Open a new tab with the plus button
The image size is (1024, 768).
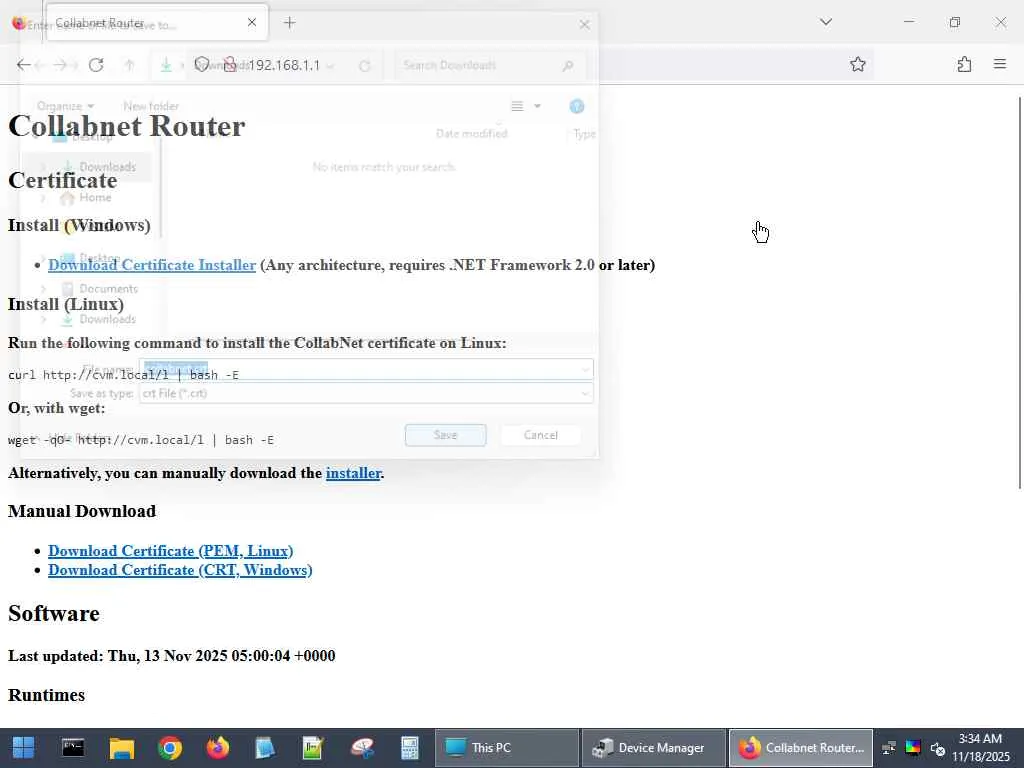coord(290,23)
